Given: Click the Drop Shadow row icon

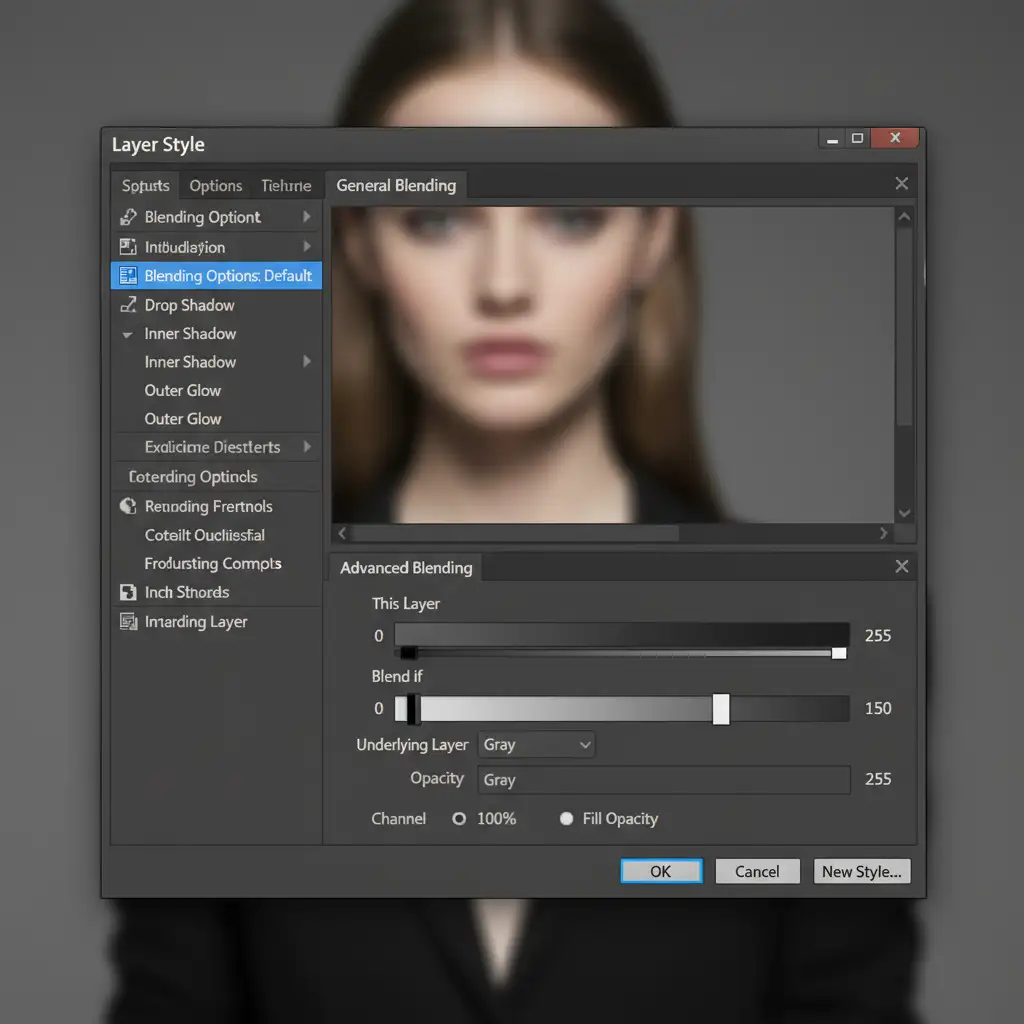Looking at the screenshot, I should (128, 305).
